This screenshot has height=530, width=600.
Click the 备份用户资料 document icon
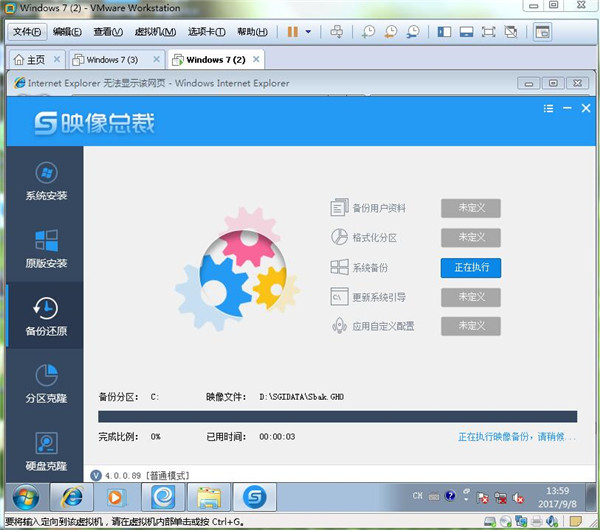339,207
